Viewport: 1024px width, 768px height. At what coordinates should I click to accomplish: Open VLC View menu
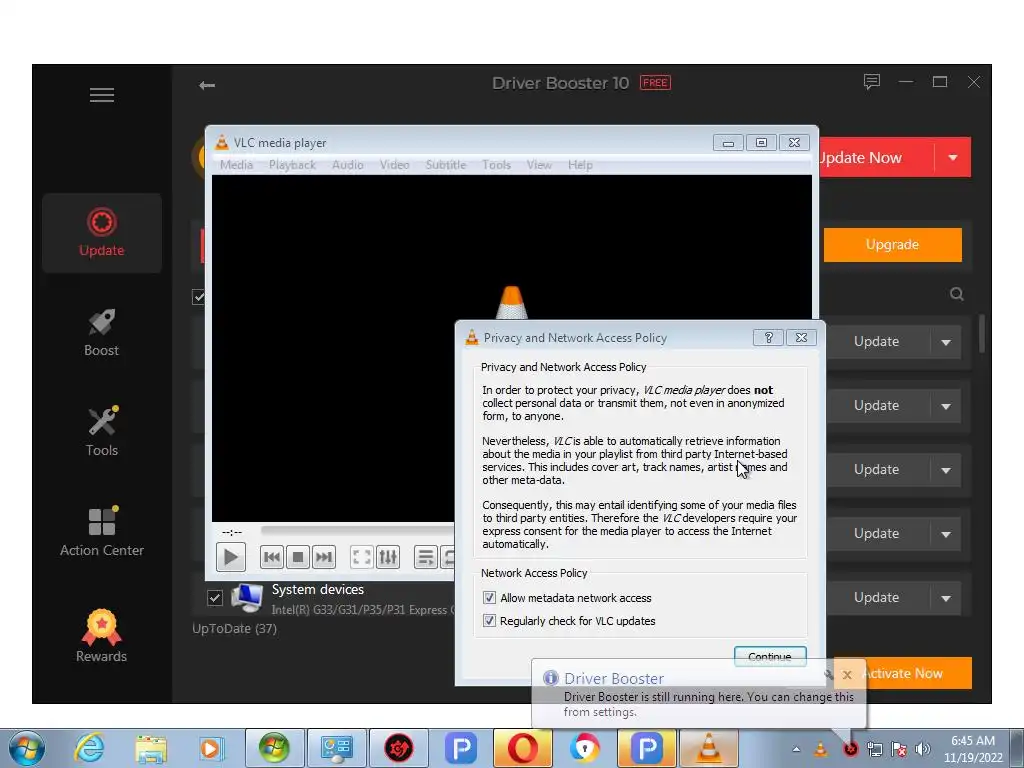point(539,165)
